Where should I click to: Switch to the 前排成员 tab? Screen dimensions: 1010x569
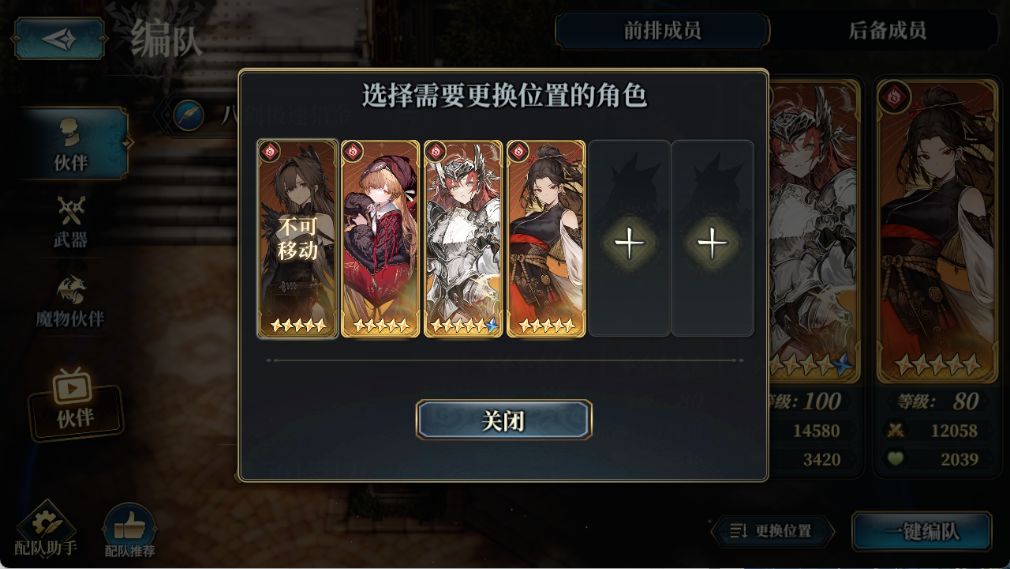[662, 30]
